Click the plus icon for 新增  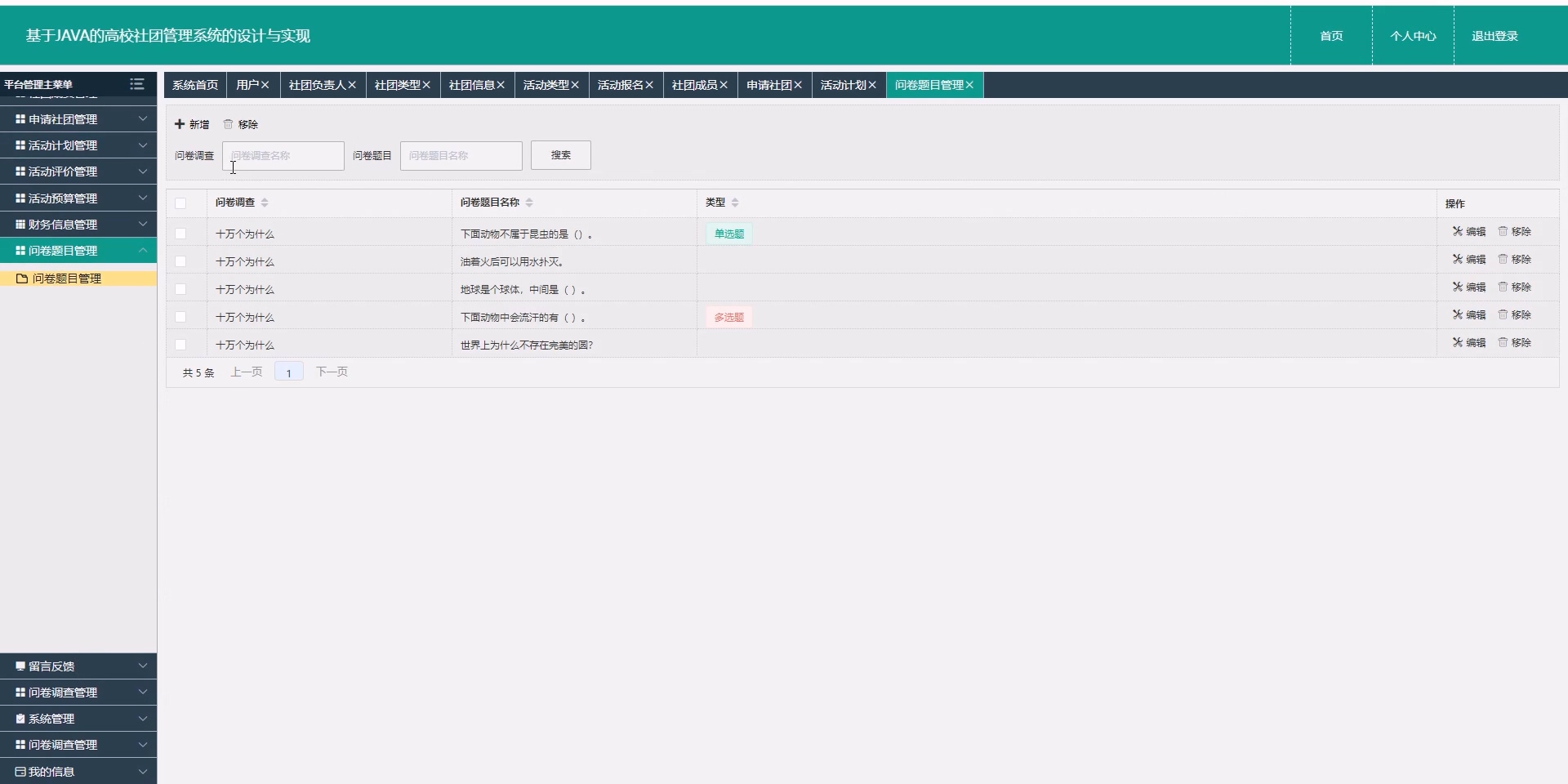(x=180, y=124)
